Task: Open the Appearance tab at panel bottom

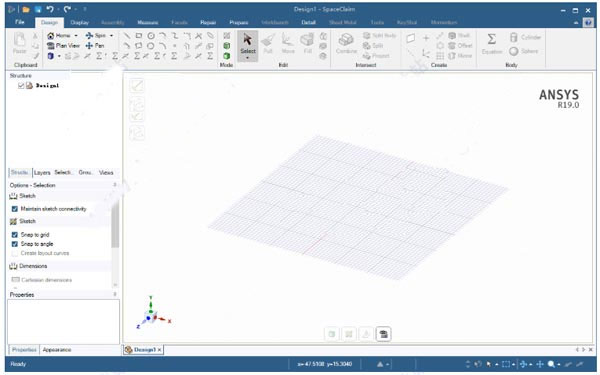Action: point(57,350)
